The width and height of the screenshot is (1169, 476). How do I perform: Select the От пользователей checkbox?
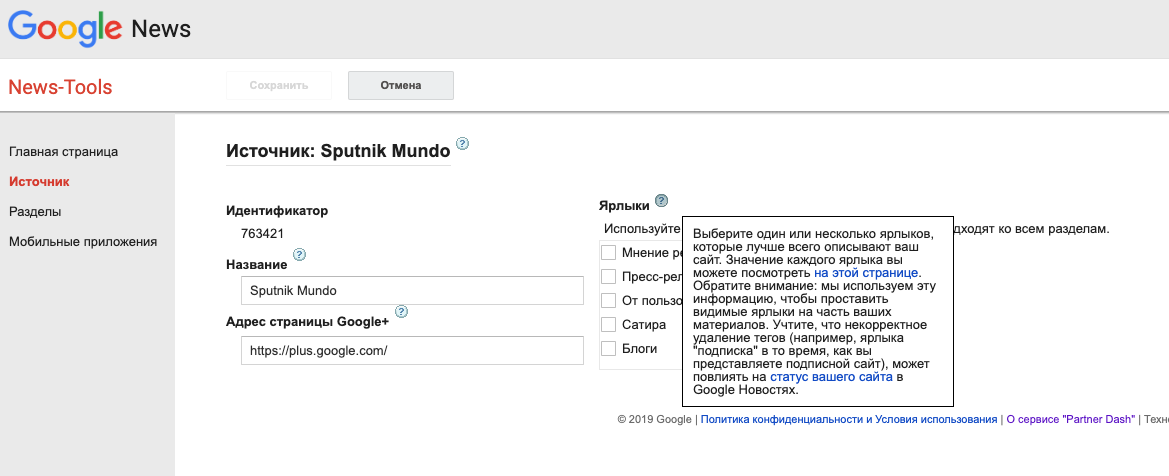click(608, 300)
